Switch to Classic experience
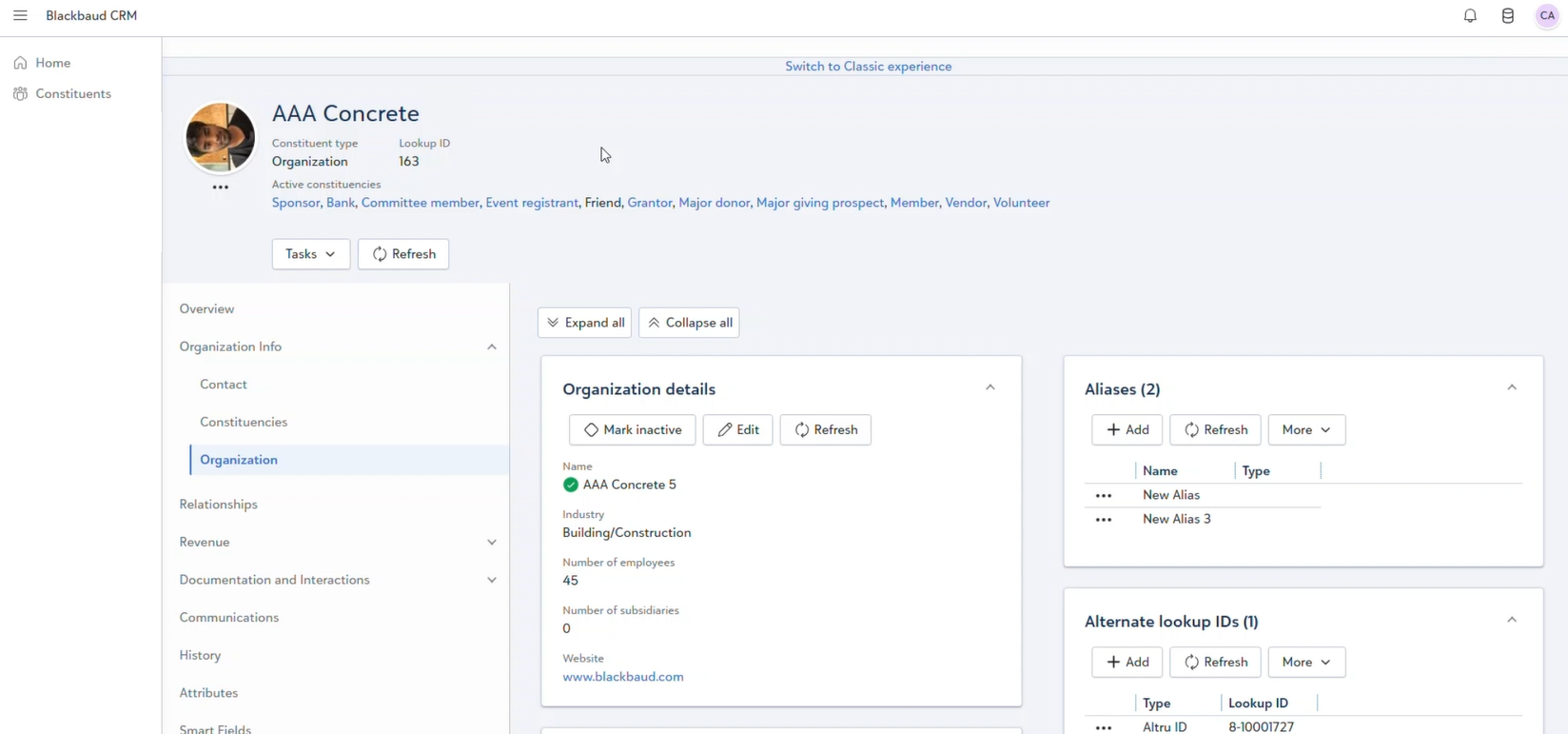Image resolution: width=1568 pixels, height=734 pixels. coord(868,66)
